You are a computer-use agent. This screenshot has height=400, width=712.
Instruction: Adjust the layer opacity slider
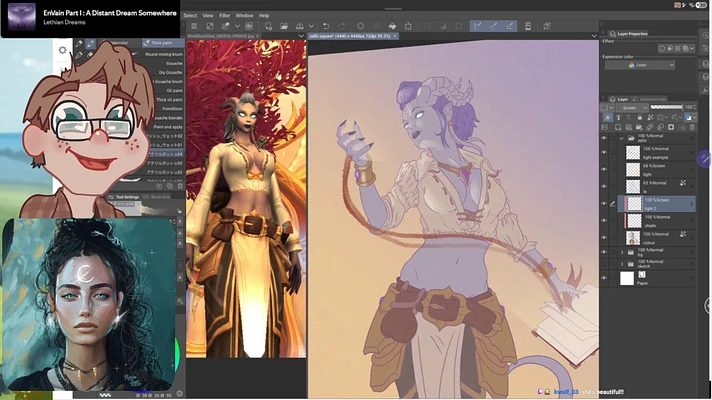(x=666, y=107)
